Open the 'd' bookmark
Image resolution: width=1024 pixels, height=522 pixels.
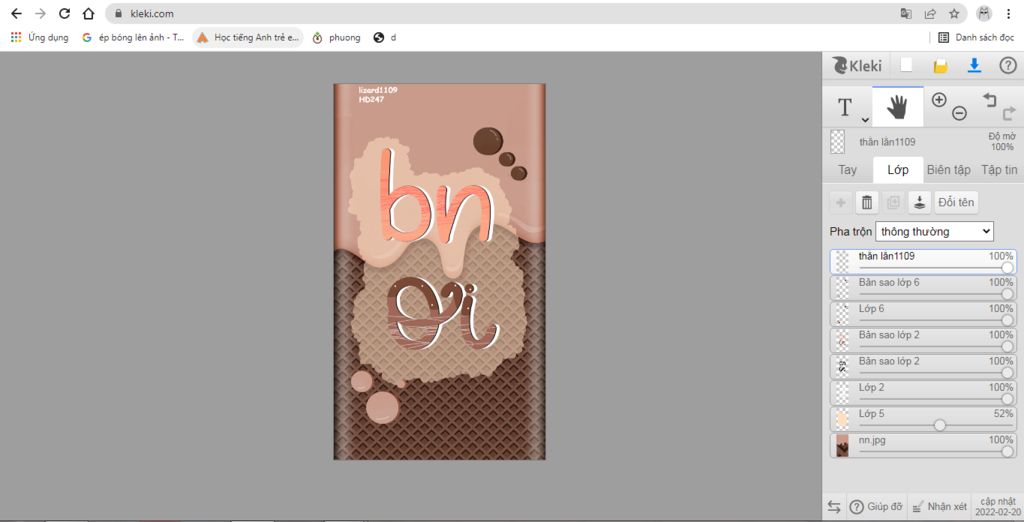385,37
